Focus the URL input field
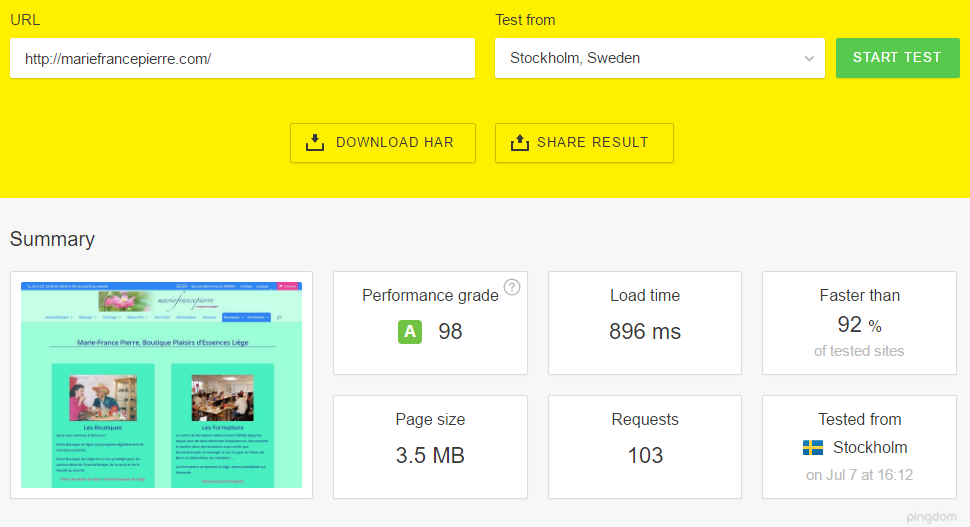Image resolution: width=970 pixels, height=527 pixels. (x=242, y=58)
